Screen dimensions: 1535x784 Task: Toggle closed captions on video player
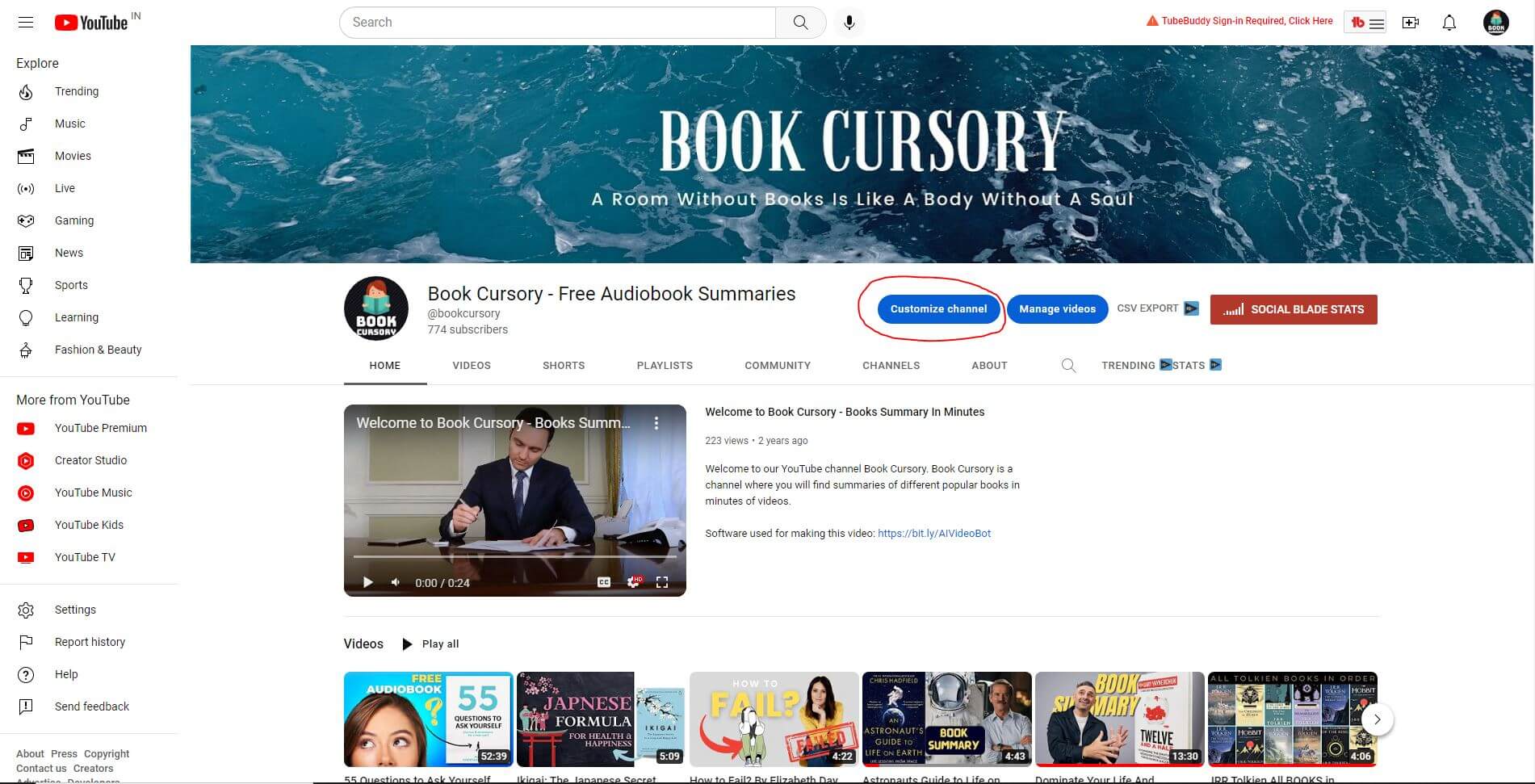click(603, 582)
